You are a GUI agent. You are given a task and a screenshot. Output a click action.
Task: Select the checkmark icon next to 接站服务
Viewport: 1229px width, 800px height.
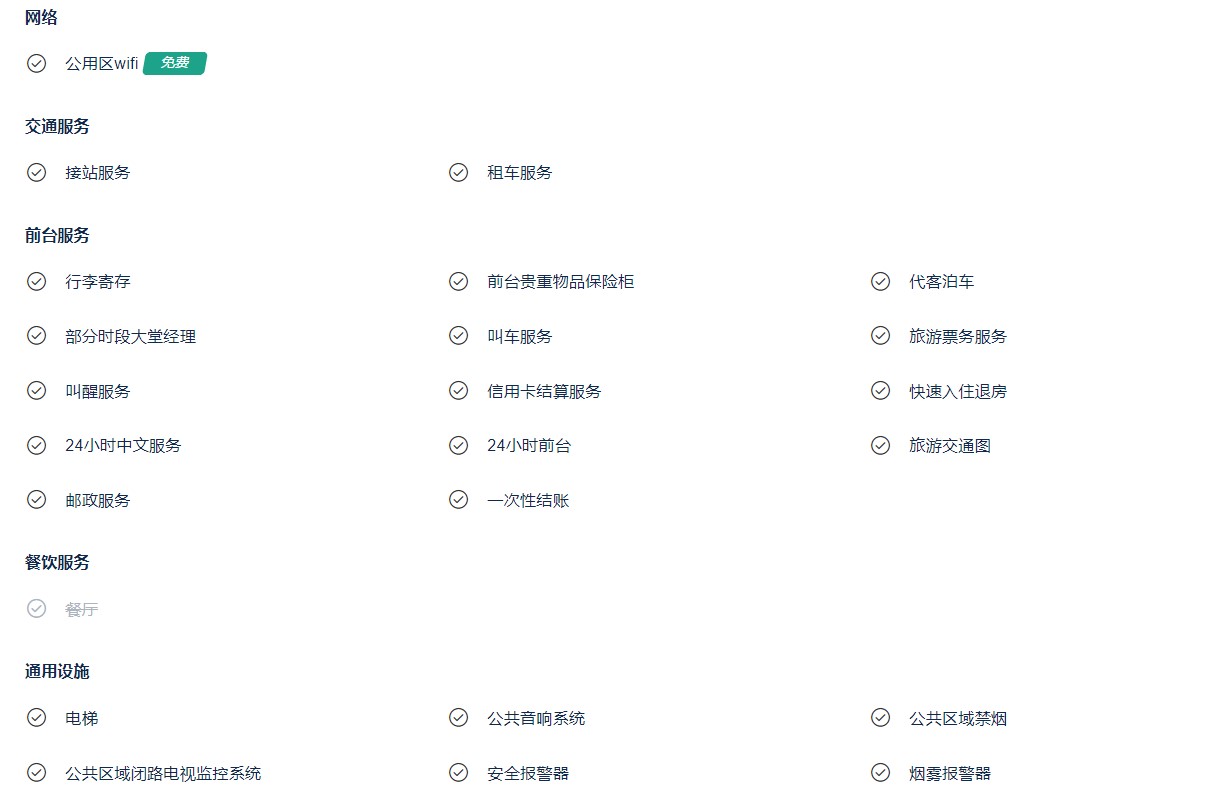pyautogui.click(x=36, y=172)
